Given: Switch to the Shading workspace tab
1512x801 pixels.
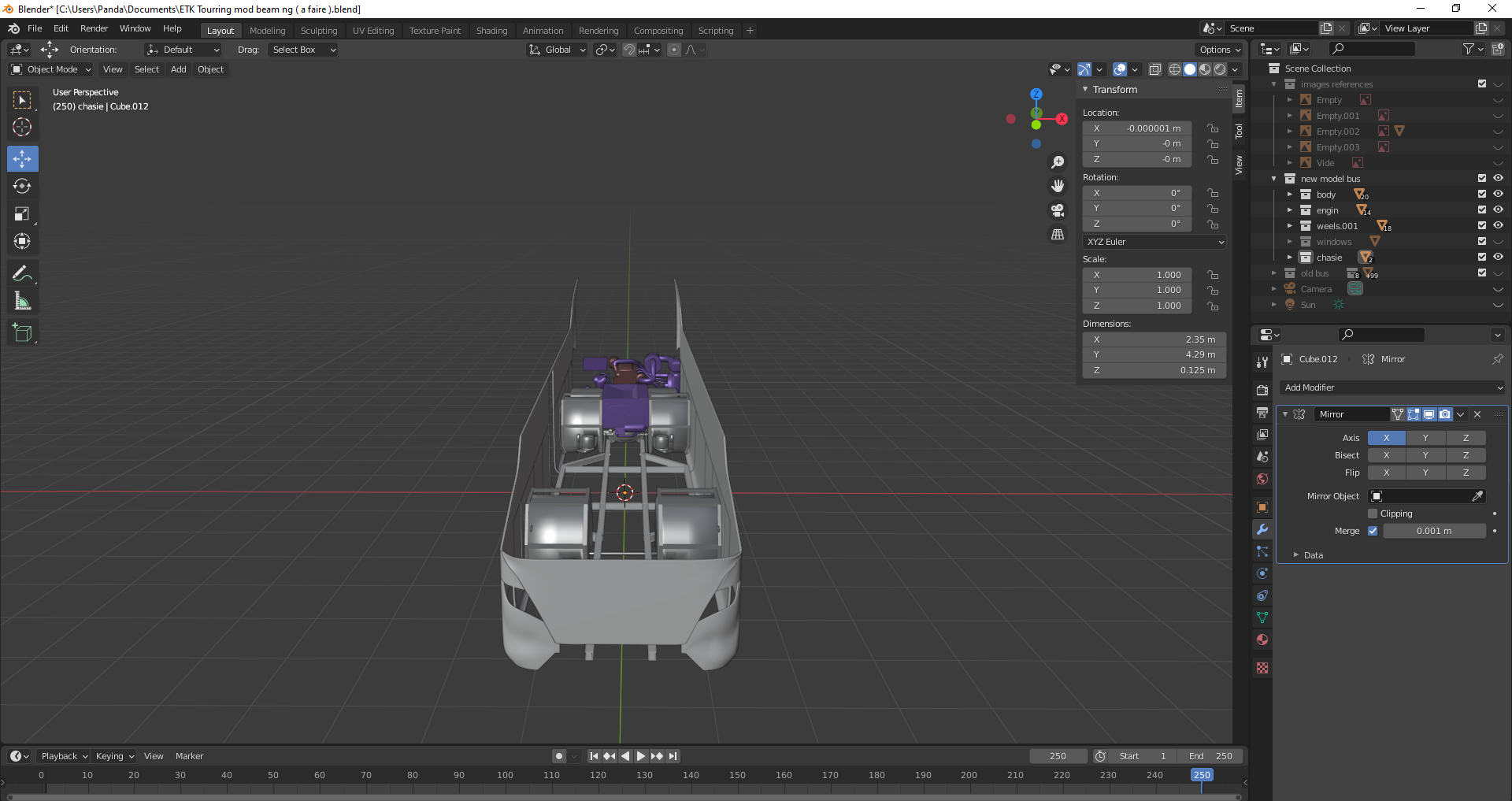Looking at the screenshot, I should click(x=491, y=31).
